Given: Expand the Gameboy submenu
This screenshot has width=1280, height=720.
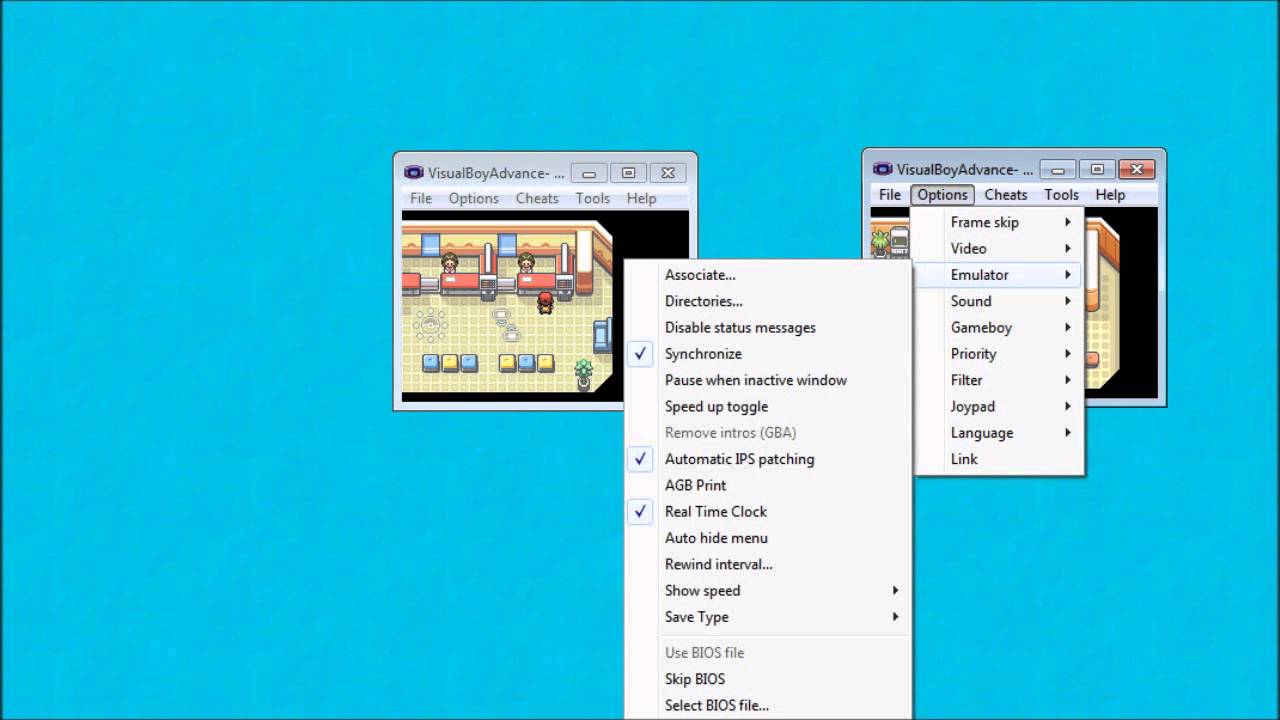Looking at the screenshot, I should tap(998, 327).
